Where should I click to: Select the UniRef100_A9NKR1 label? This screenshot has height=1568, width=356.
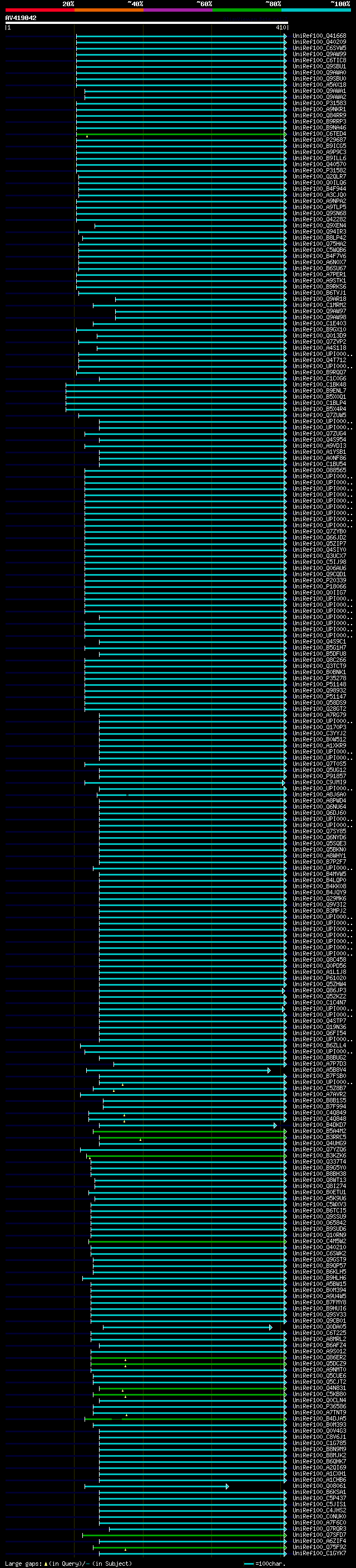319,110
